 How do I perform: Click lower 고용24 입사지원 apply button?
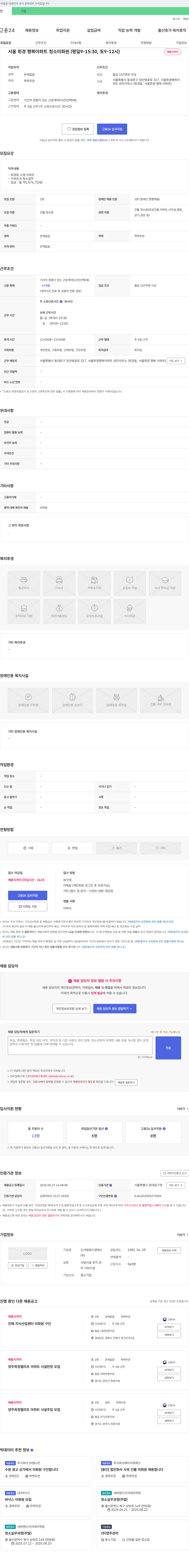(27, 895)
